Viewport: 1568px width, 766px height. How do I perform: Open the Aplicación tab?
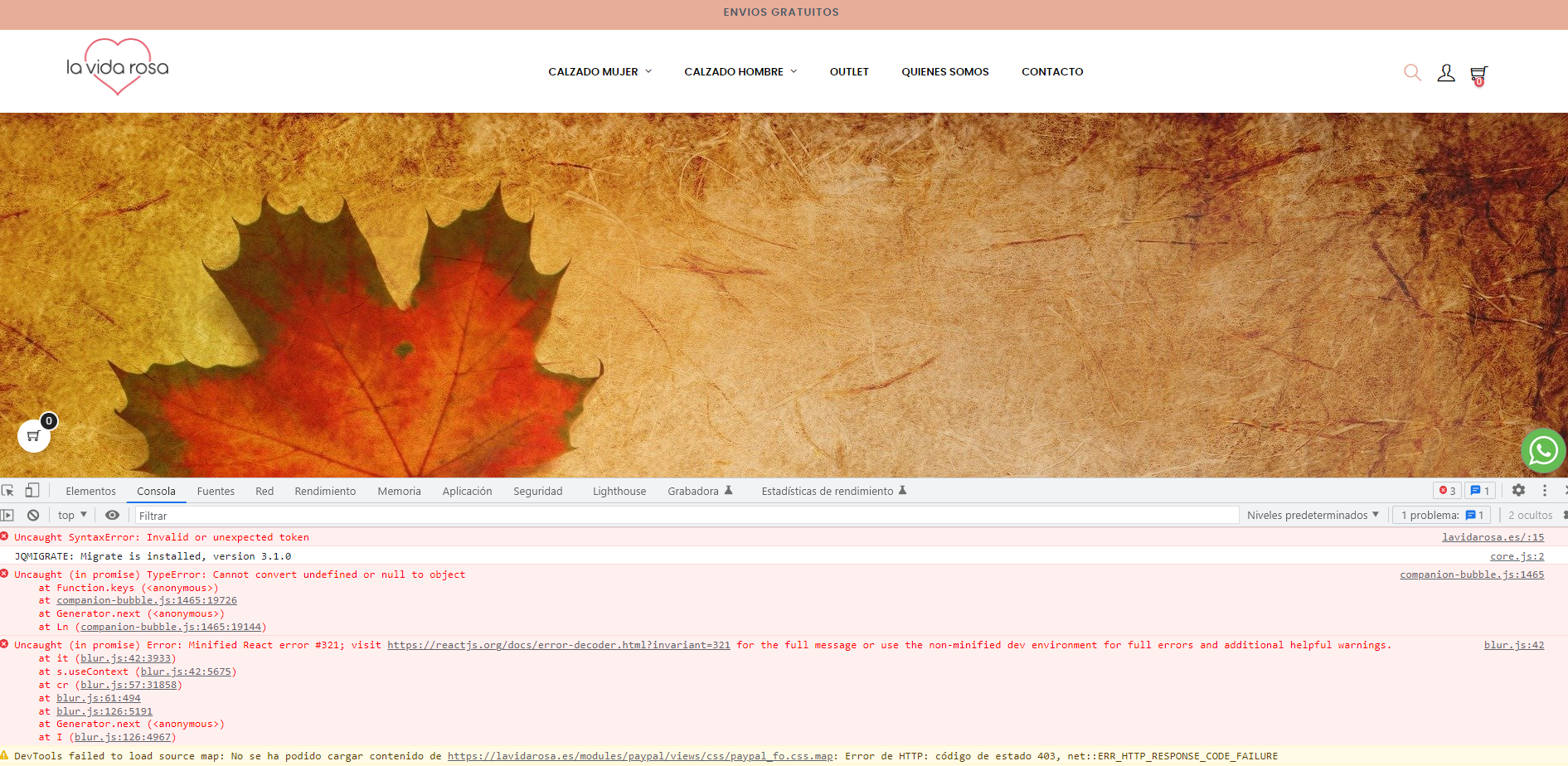pyautogui.click(x=467, y=491)
